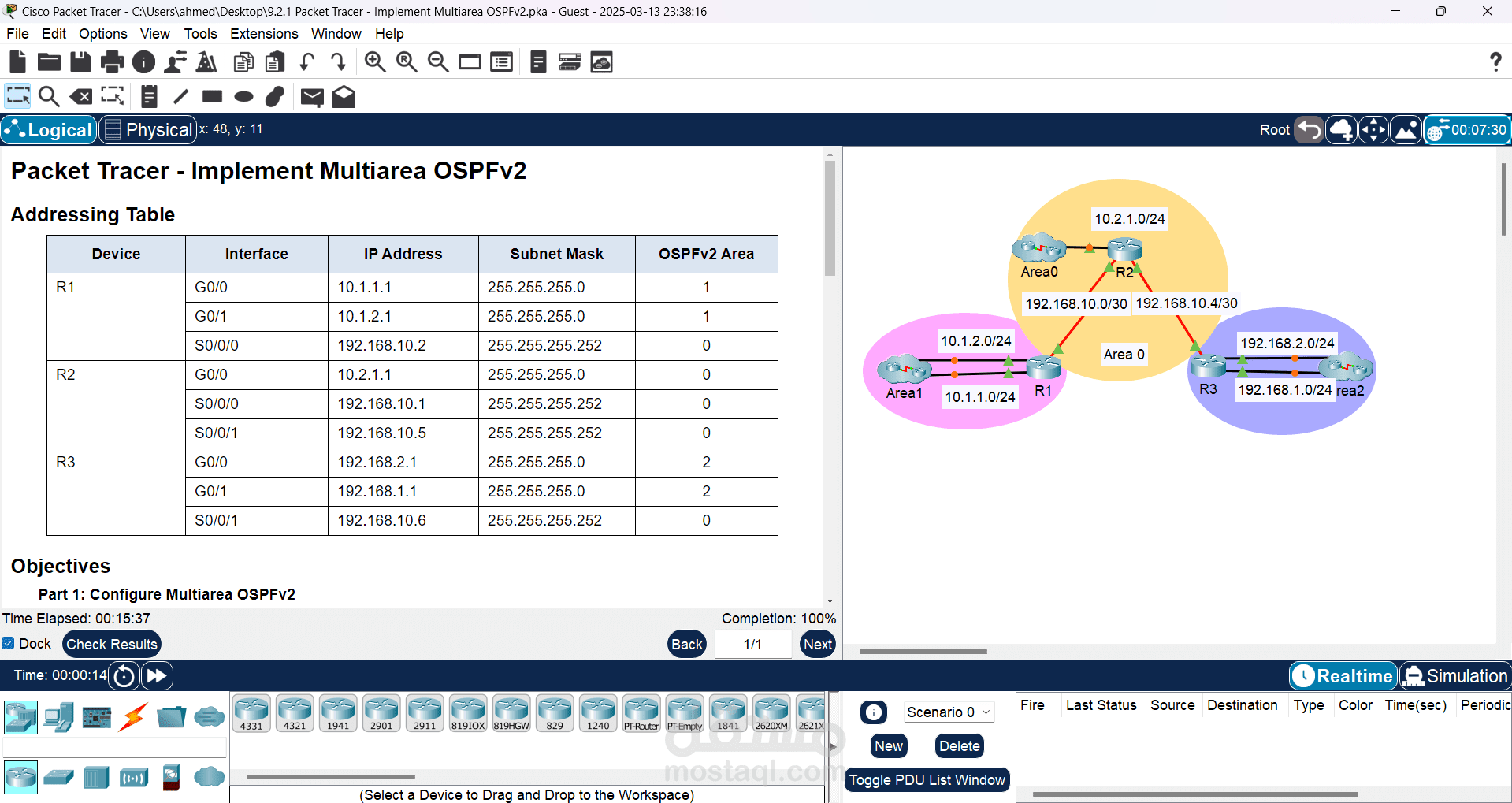Click the scenario info icon
The width and height of the screenshot is (1512, 803).
click(x=873, y=712)
